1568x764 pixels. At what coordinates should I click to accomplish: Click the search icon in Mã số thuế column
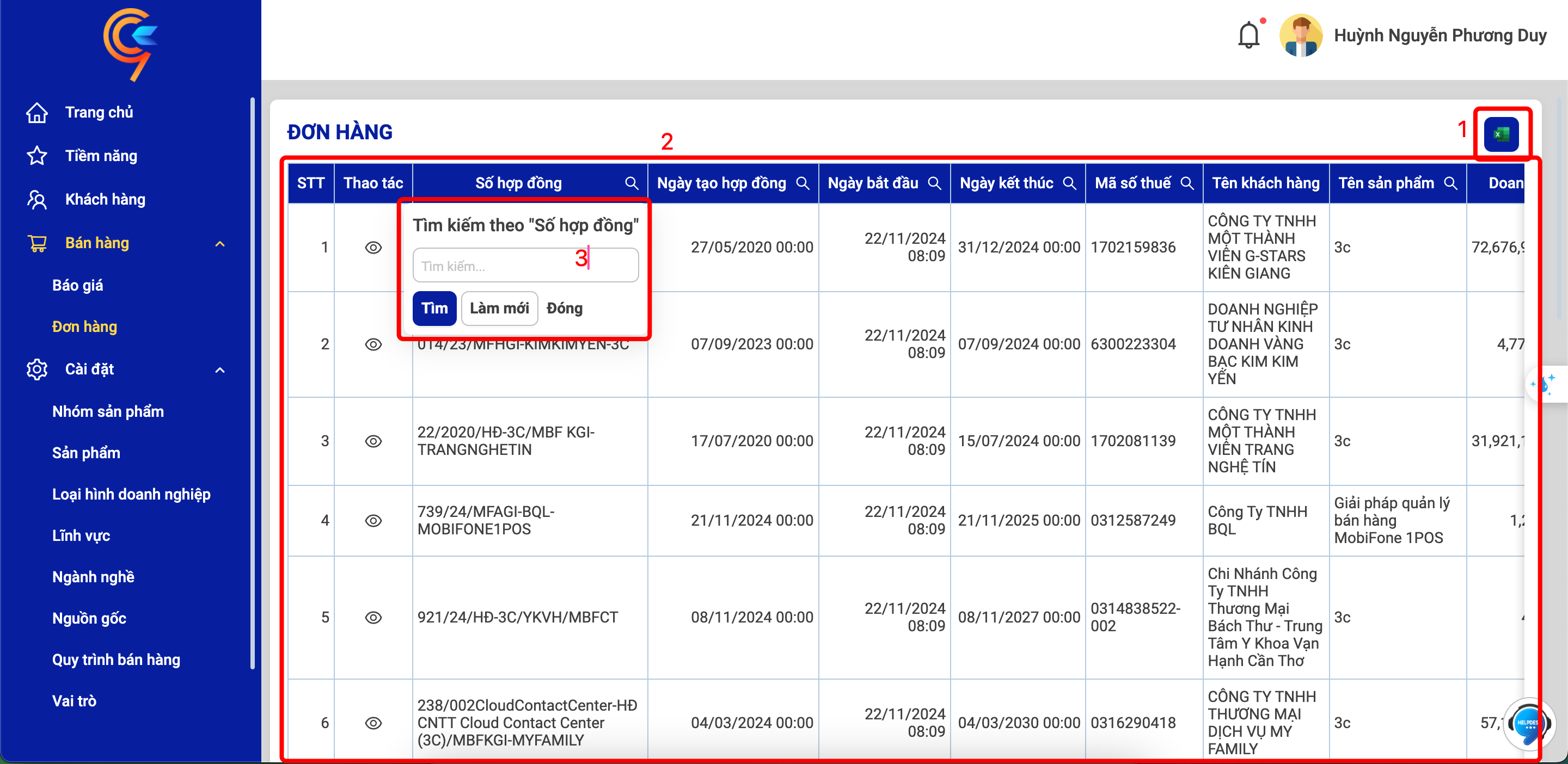click(1186, 183)
